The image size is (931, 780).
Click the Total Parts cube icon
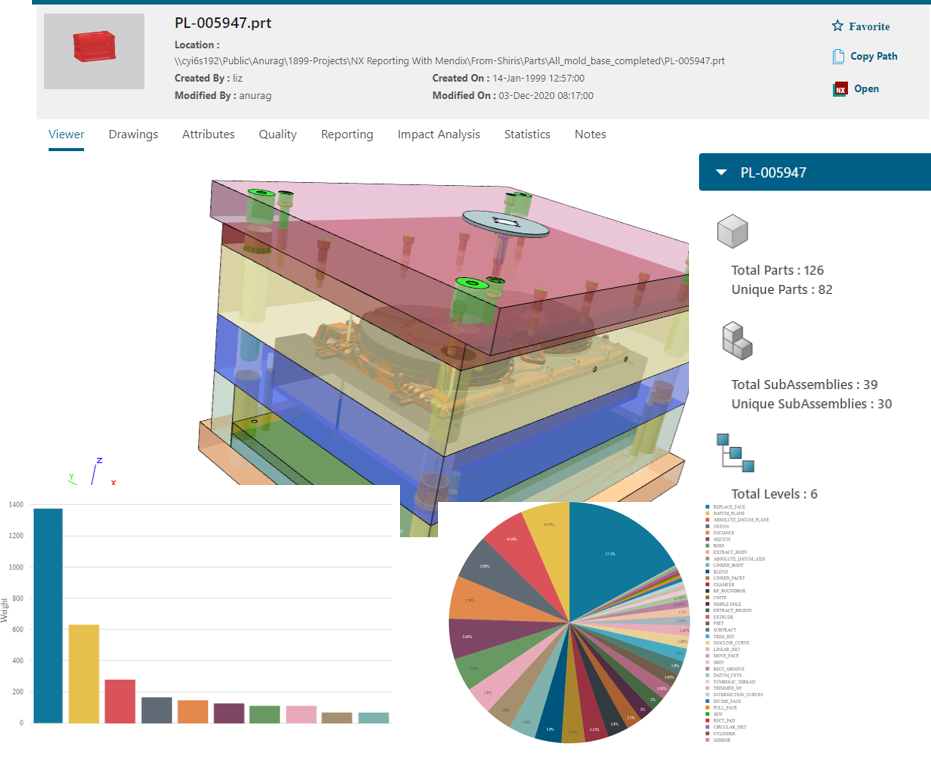click(x=733, y=233)
